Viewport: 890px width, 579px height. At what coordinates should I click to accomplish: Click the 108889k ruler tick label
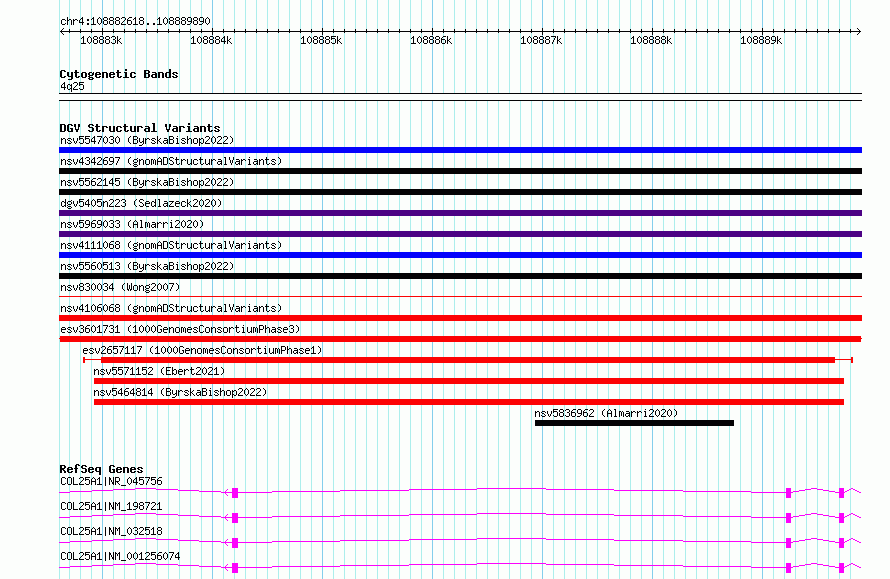(761, 40)
